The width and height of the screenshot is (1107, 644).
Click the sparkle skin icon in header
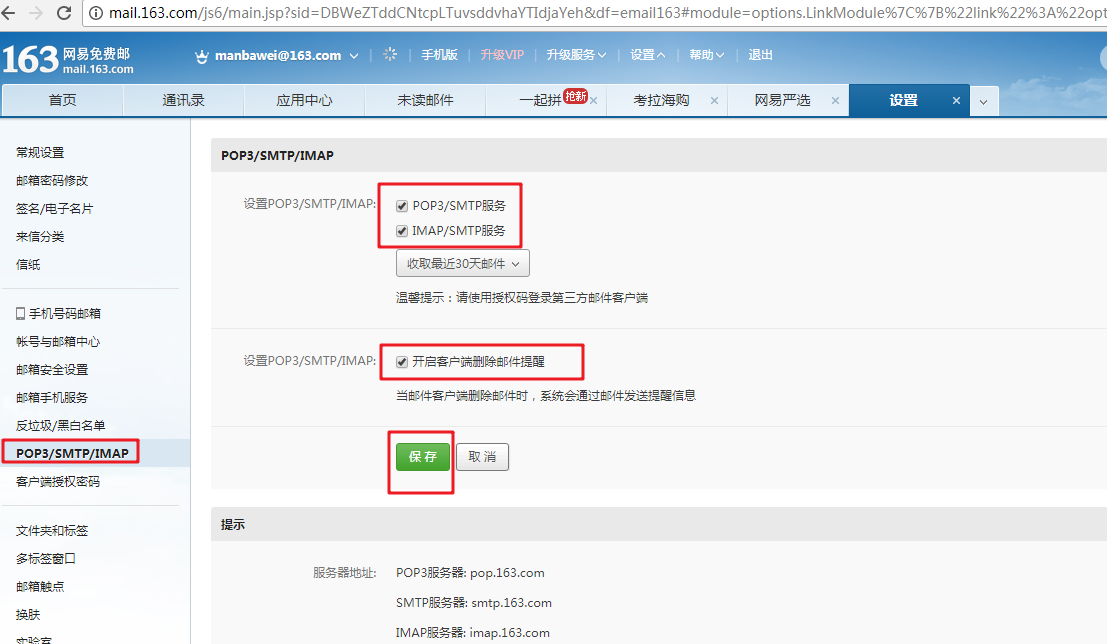pyautogui.click(x=390, y=55)
